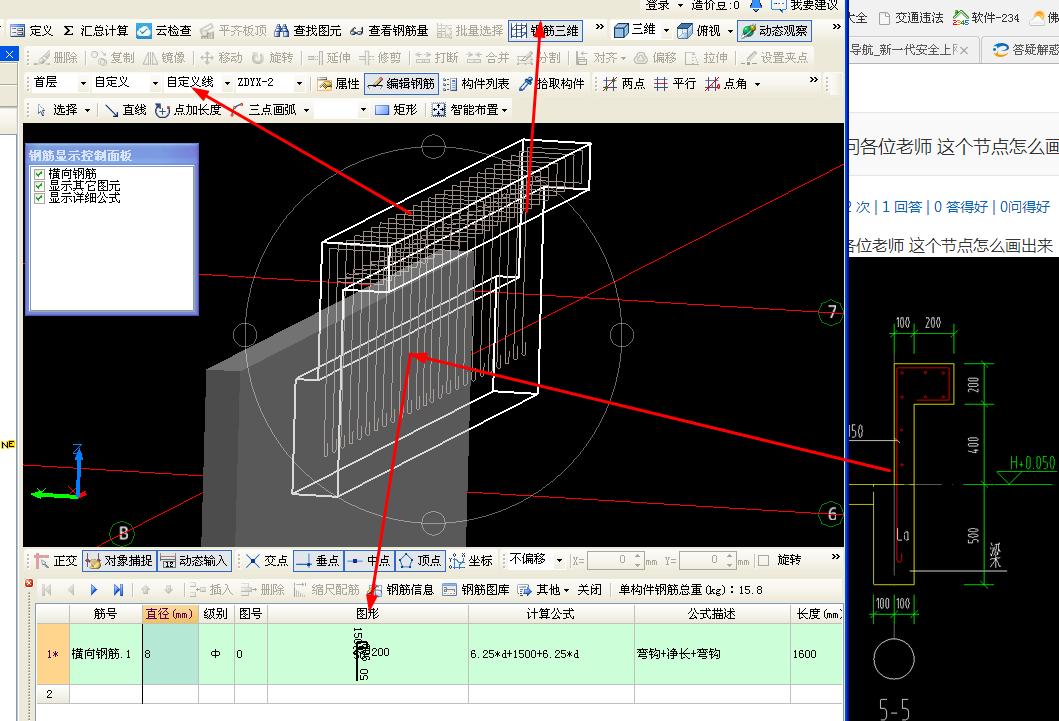Open the 登录 login menu

pyautogui.click(x=664, y=5)
